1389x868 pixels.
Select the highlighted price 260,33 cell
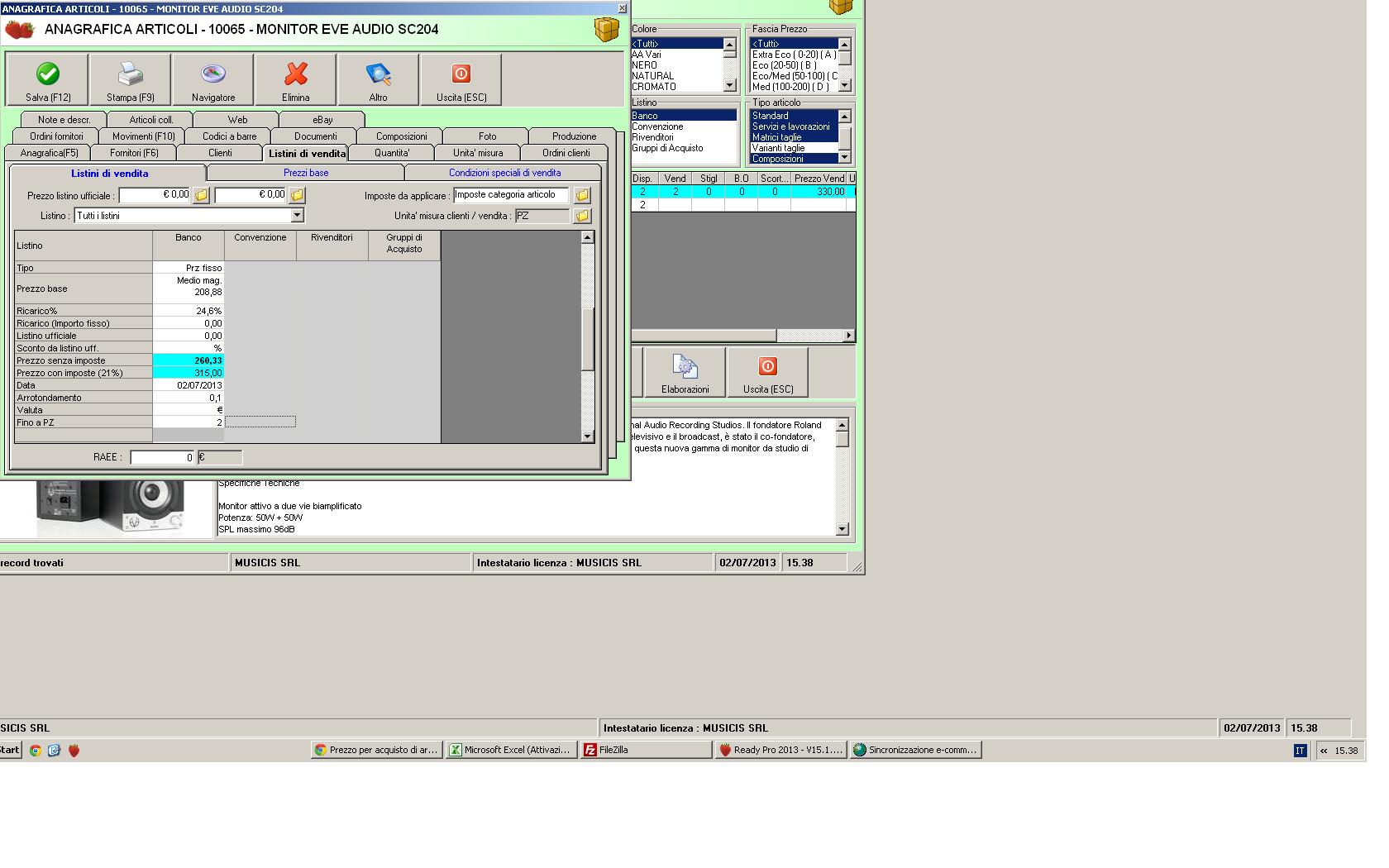coord(189,360)
